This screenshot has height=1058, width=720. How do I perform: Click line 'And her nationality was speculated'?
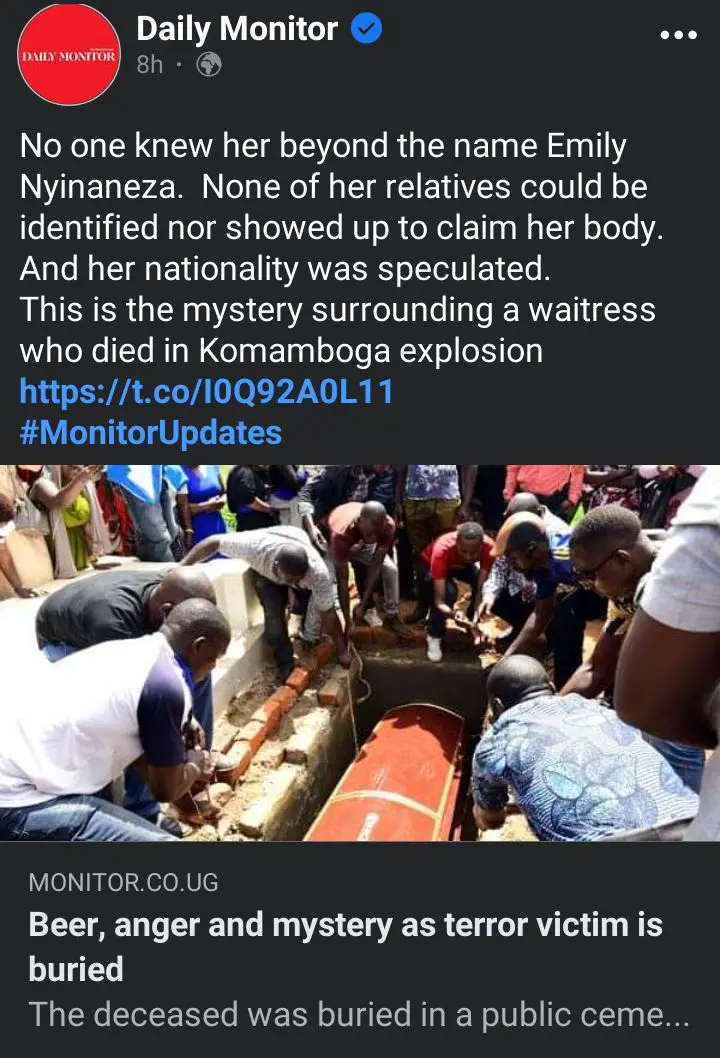click(x=285, y=269)
